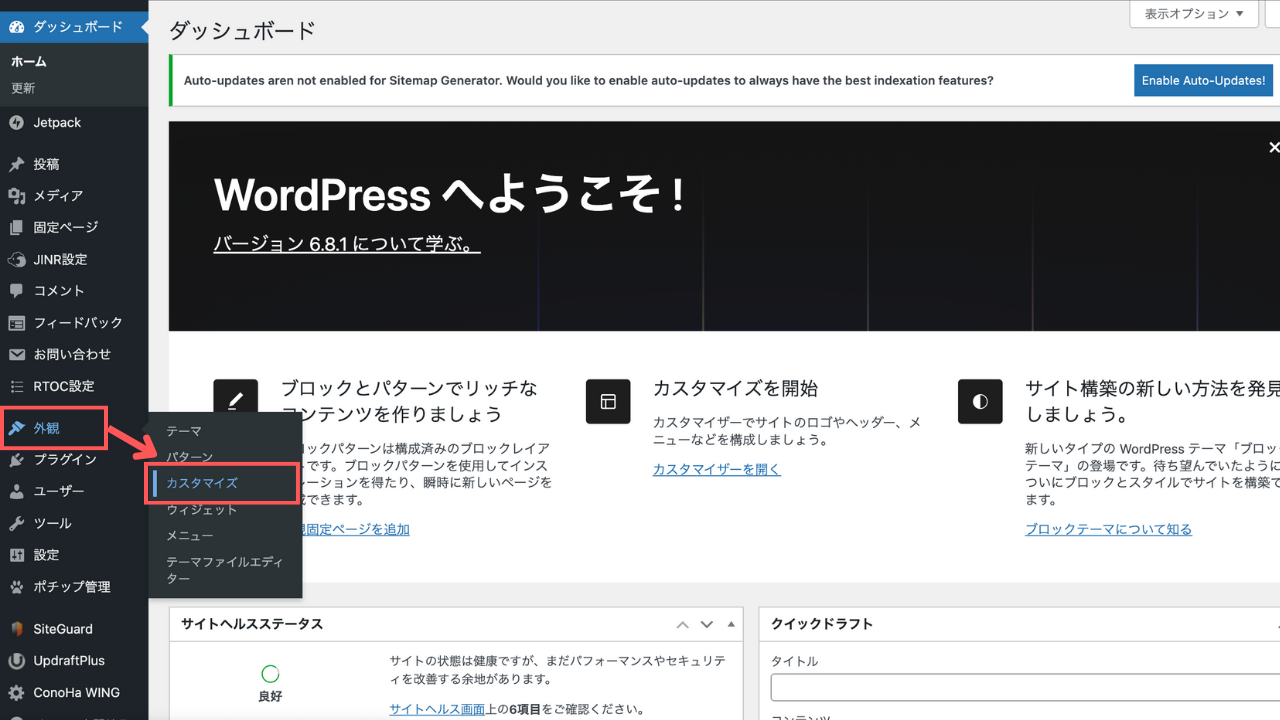
Task: Click the half-circle contrast icon in welcome panel
Action: point(980,402)
